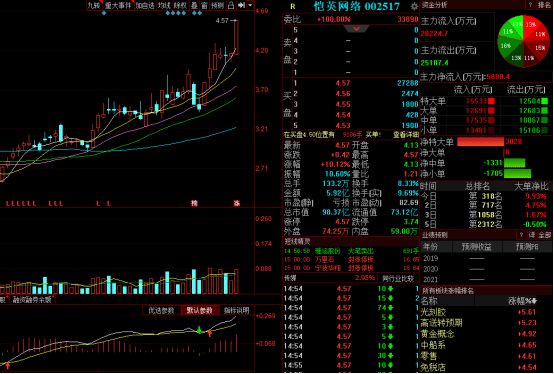Screen dimensions: 554x374
Task: Select the 优选参数 tab
Action: [161, 310]
